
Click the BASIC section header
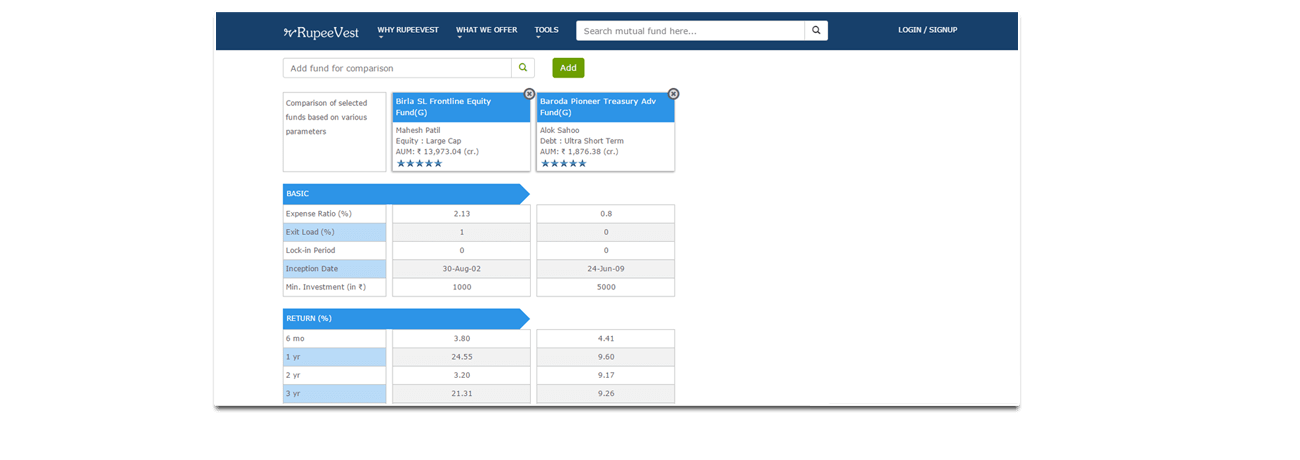405,193
